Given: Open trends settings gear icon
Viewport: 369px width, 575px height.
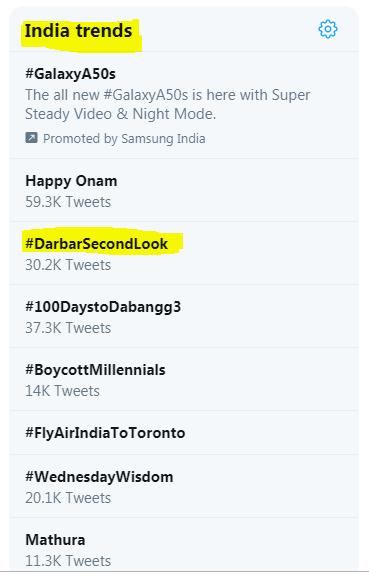Looking at the screenshot, I should 328,29.
